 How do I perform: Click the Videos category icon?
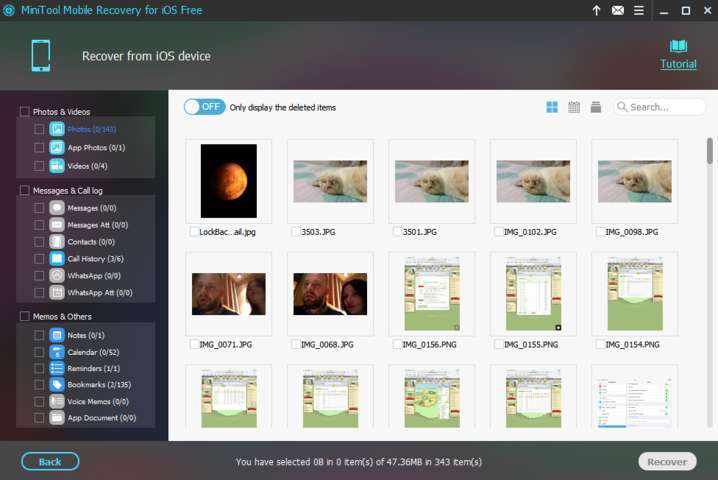[x=57, y=166]
